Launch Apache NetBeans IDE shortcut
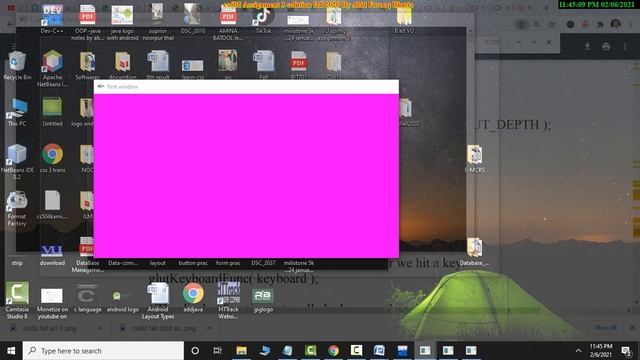640x360 pixels. [x=52, y=69]
